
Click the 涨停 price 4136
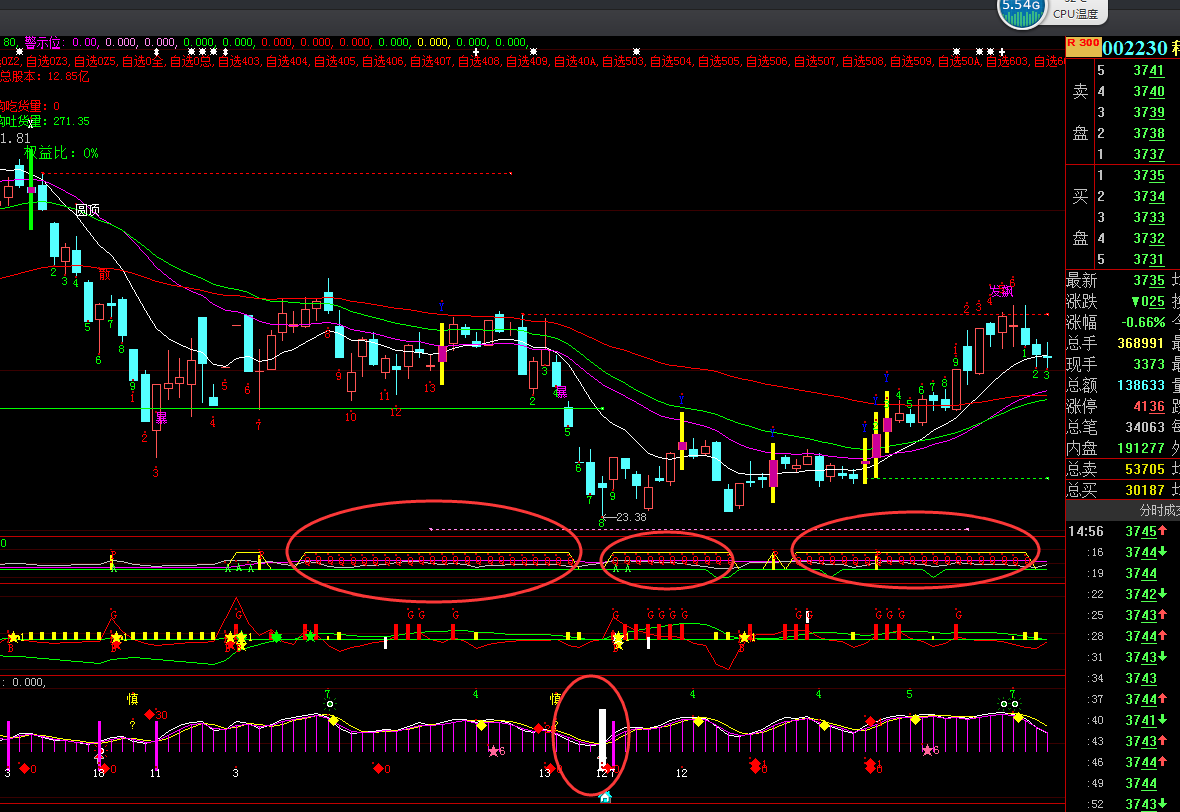tap(1149, 406)
